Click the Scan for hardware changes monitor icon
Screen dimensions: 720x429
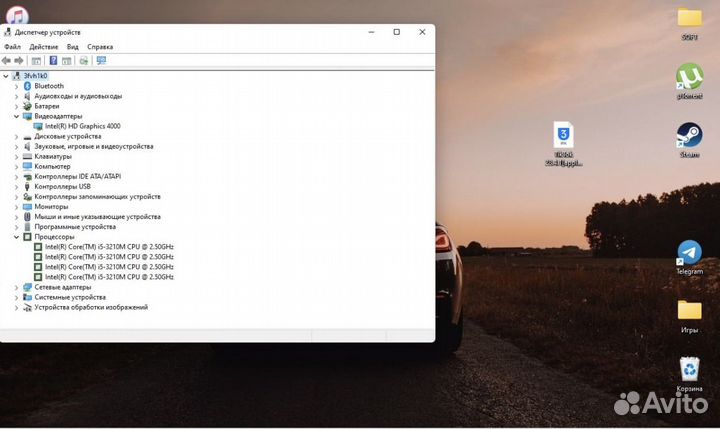click(101, 61)
